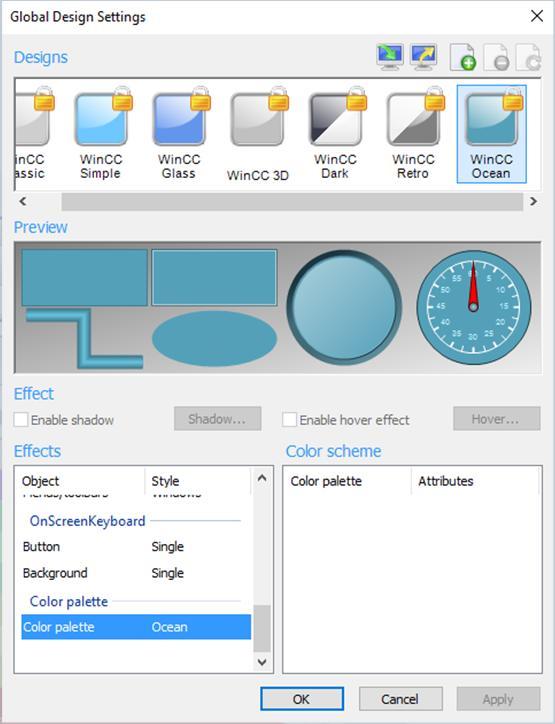Click the Object column header
The height and width of the screenshot is (724, 555).
coord(81,481)
